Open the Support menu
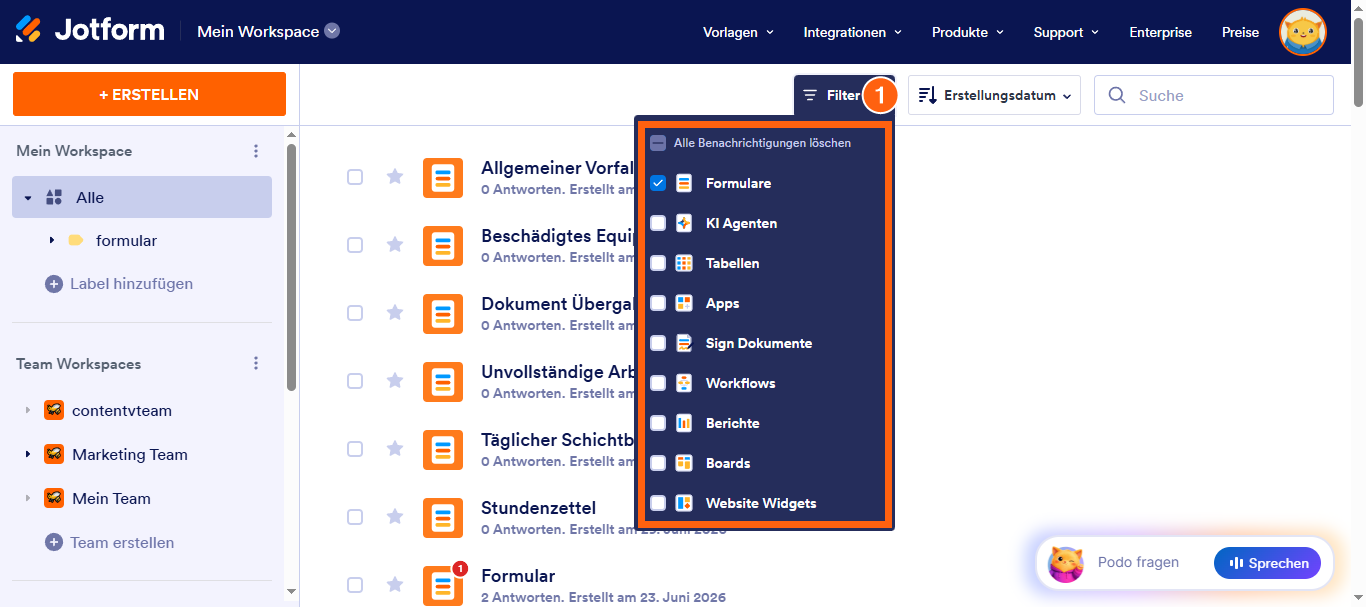1366x607 pixels. click(1066, 32)
